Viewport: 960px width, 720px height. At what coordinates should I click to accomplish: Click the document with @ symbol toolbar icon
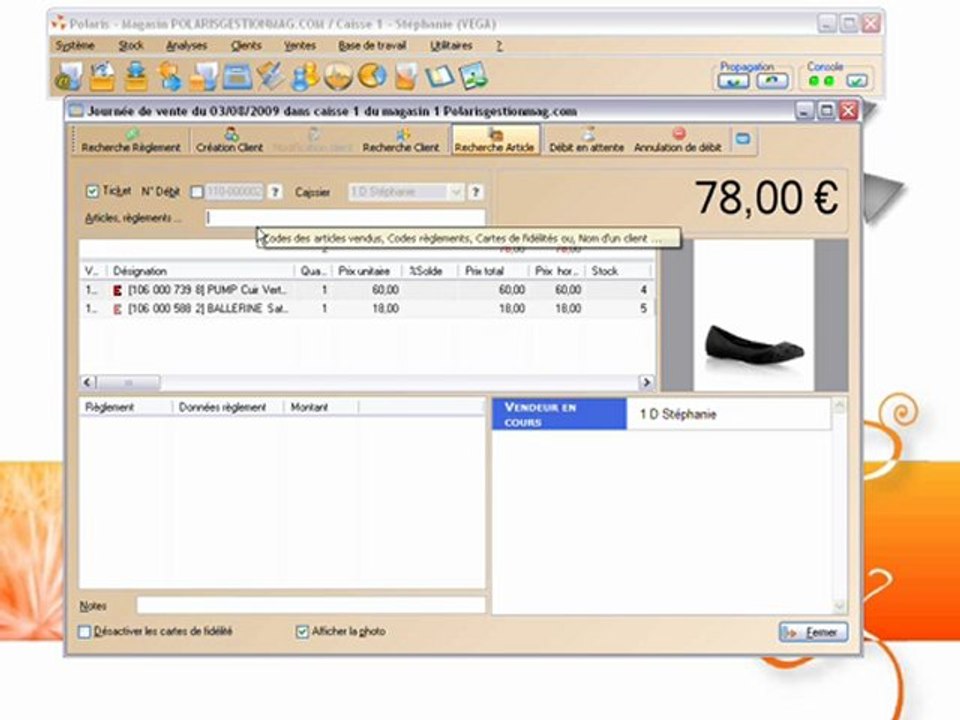[x=68, y=77]
